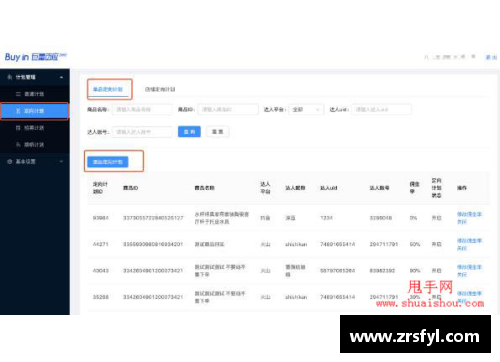This screenshot has width=500, height=362.
Task: Click the icon next to 普通计划 in the sidebar
Action: tap(18, 94)
